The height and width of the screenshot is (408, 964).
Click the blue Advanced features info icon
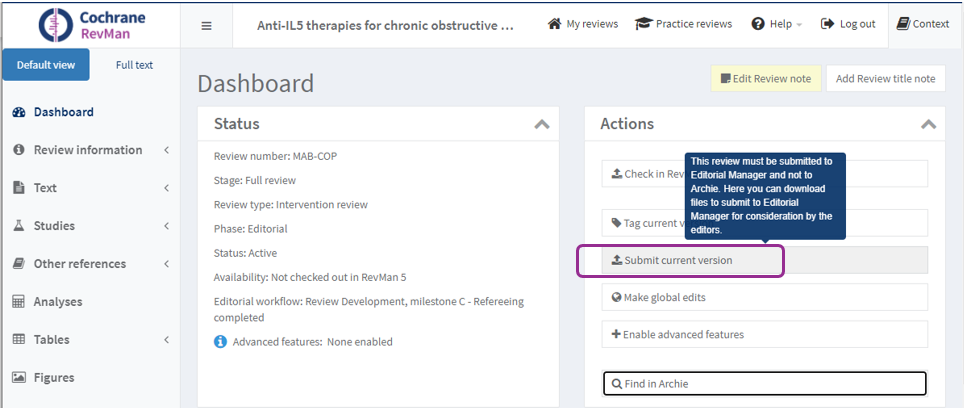click(221, 342)
